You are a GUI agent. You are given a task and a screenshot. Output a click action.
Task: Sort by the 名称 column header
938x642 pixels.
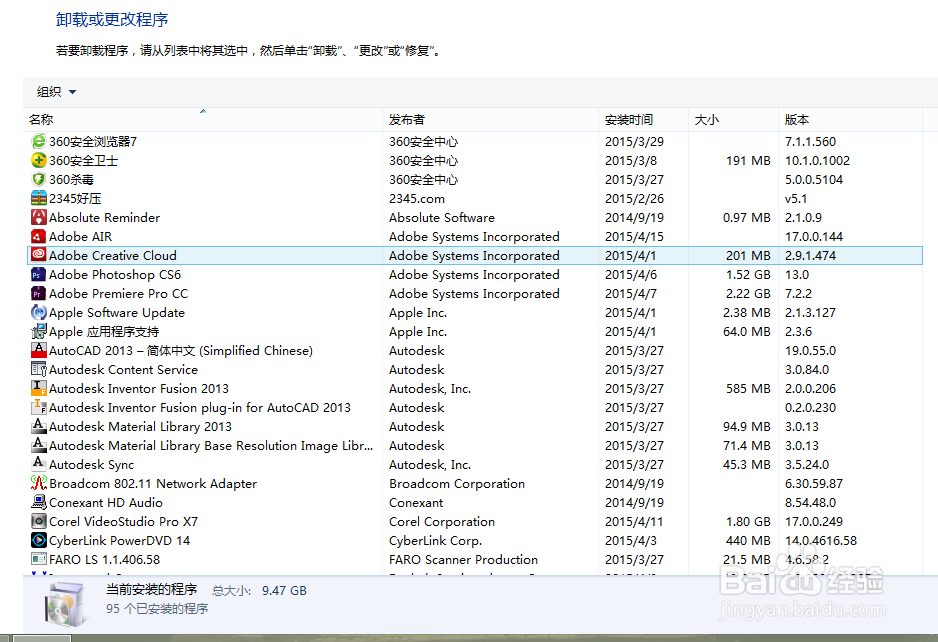tap(203, 120)
